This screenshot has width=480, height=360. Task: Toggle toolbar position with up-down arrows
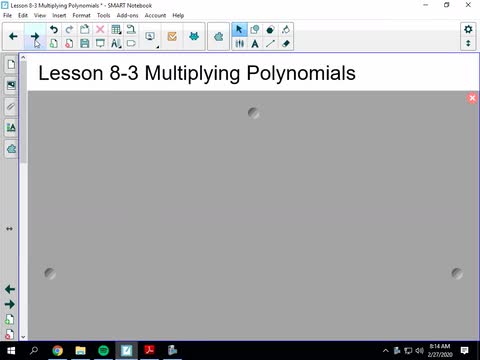[468, 43]
